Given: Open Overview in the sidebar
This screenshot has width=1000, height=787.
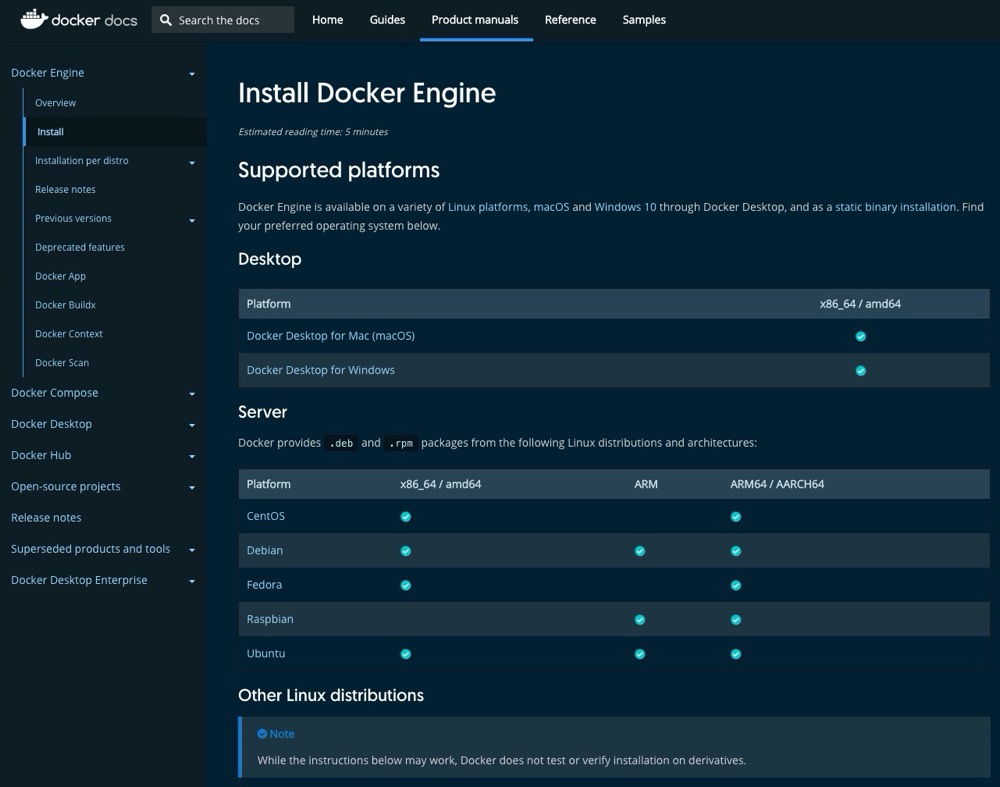Looking at the screenshot, I should click(x=55, y=103).
